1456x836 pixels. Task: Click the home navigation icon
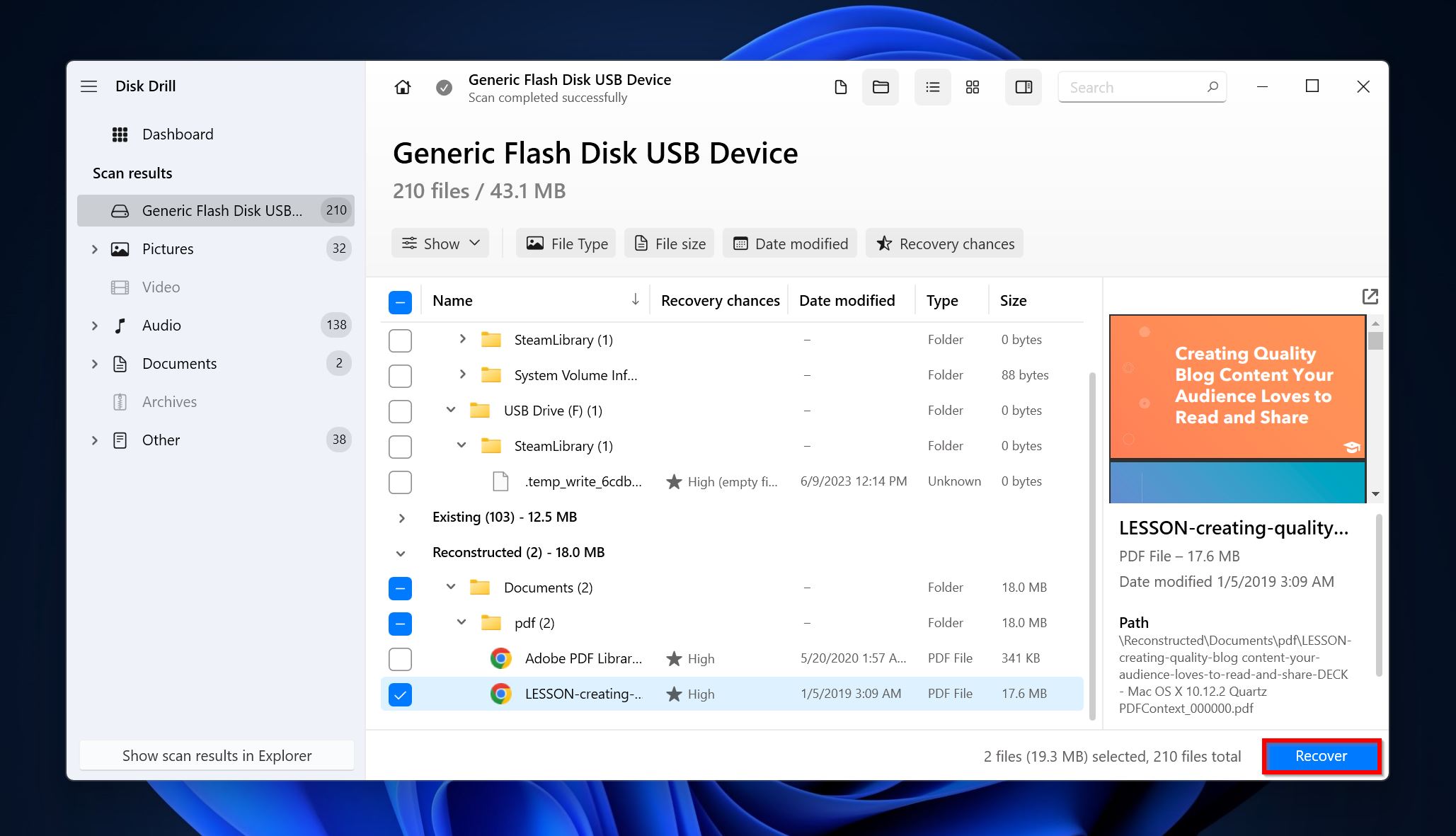pos(401,87)
